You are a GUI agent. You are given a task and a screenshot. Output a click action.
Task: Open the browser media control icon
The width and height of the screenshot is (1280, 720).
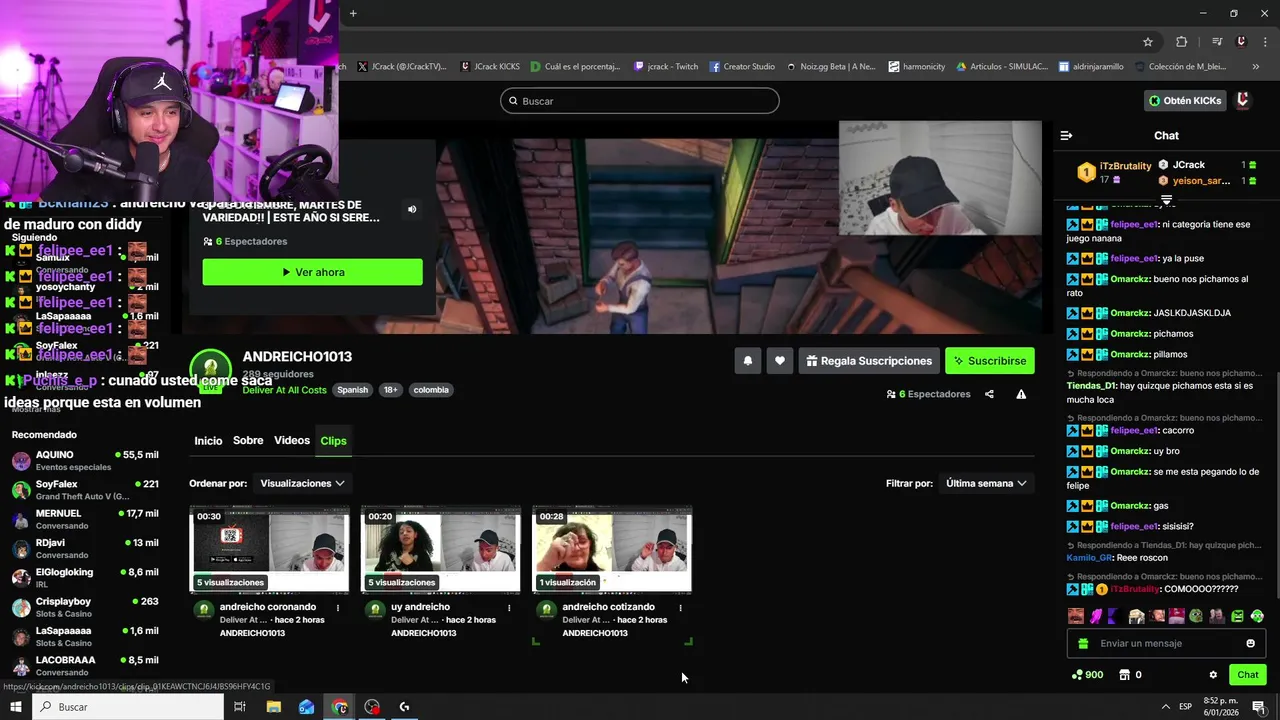[1217, 42]
